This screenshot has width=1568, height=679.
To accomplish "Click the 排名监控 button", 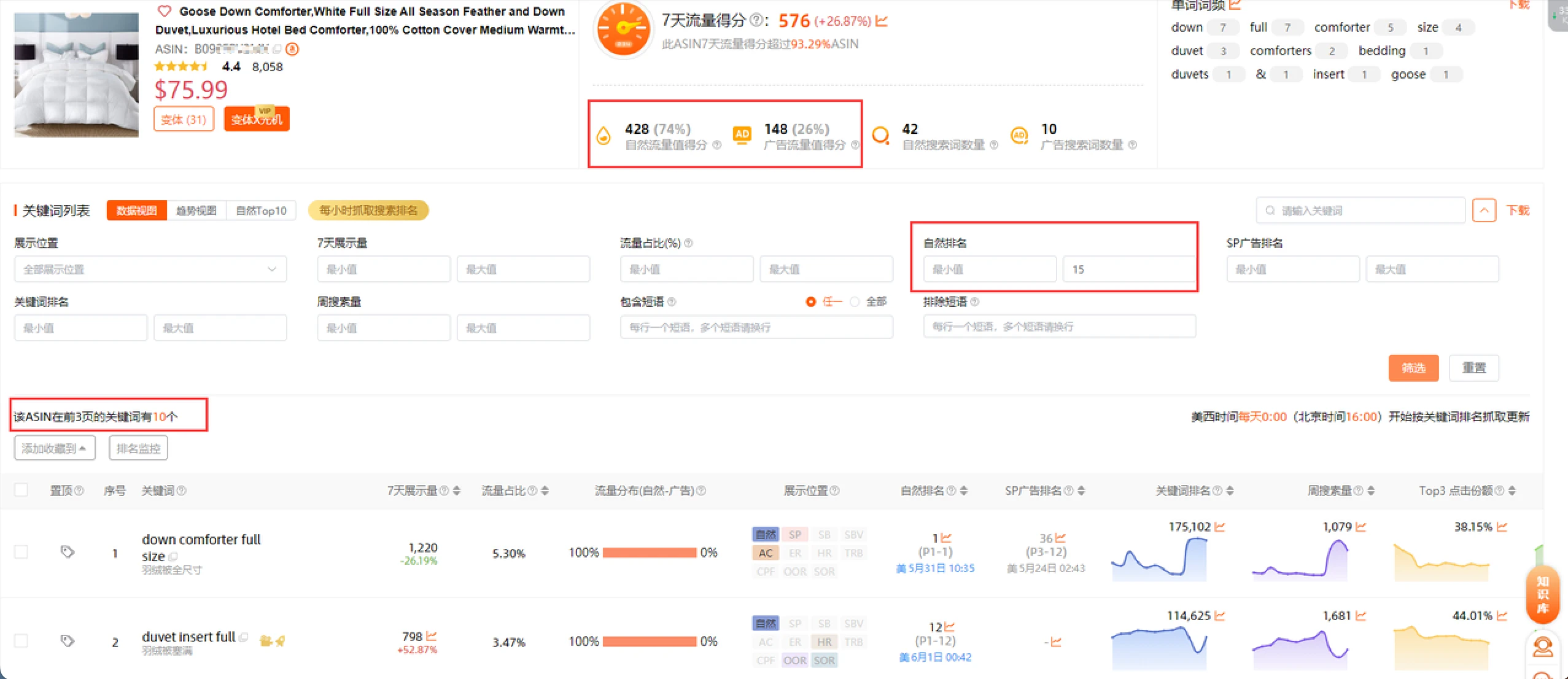I will [138, 448].
